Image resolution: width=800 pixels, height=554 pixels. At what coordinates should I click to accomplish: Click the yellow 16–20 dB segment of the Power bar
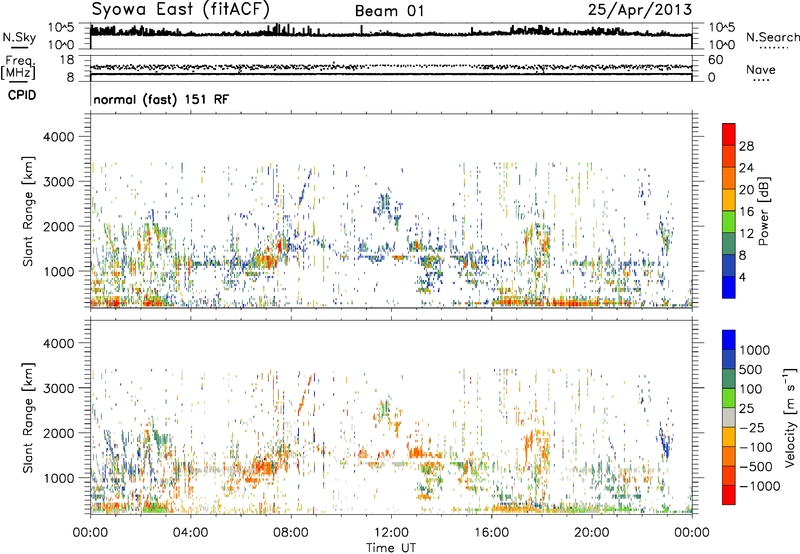pos(729,199)
